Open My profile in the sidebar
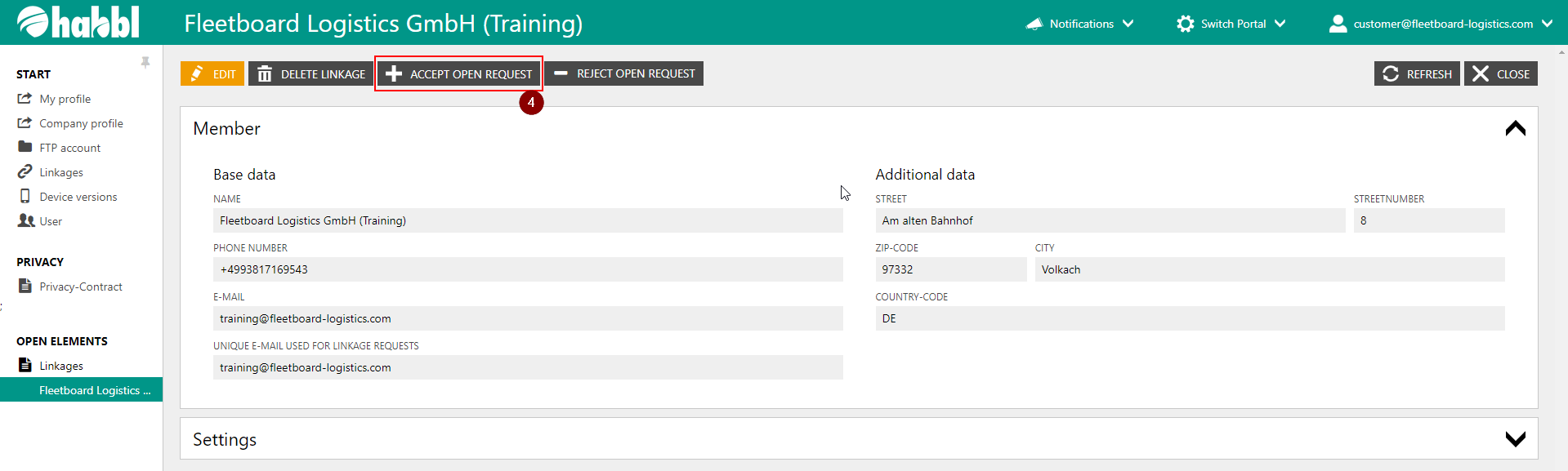This screenshot has height=471, width=1568. point(65,99)
